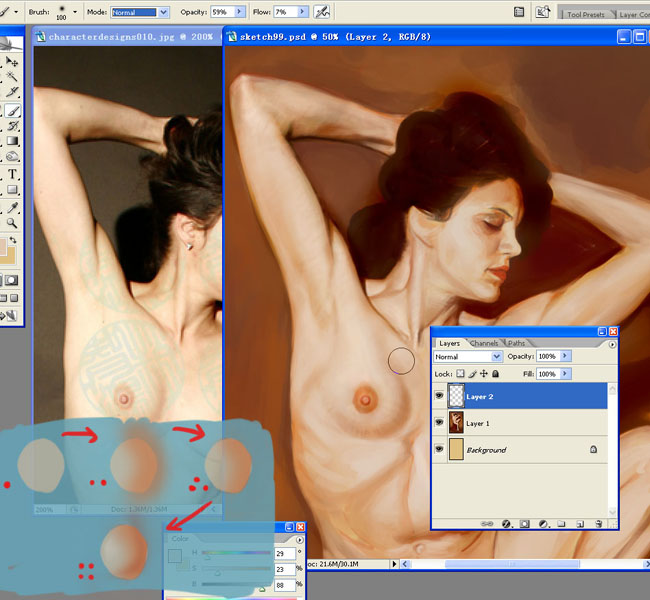The width and height of the screenshot is (650, 600).
Task: Add a layer mask
Action: (x=525, y=524)
